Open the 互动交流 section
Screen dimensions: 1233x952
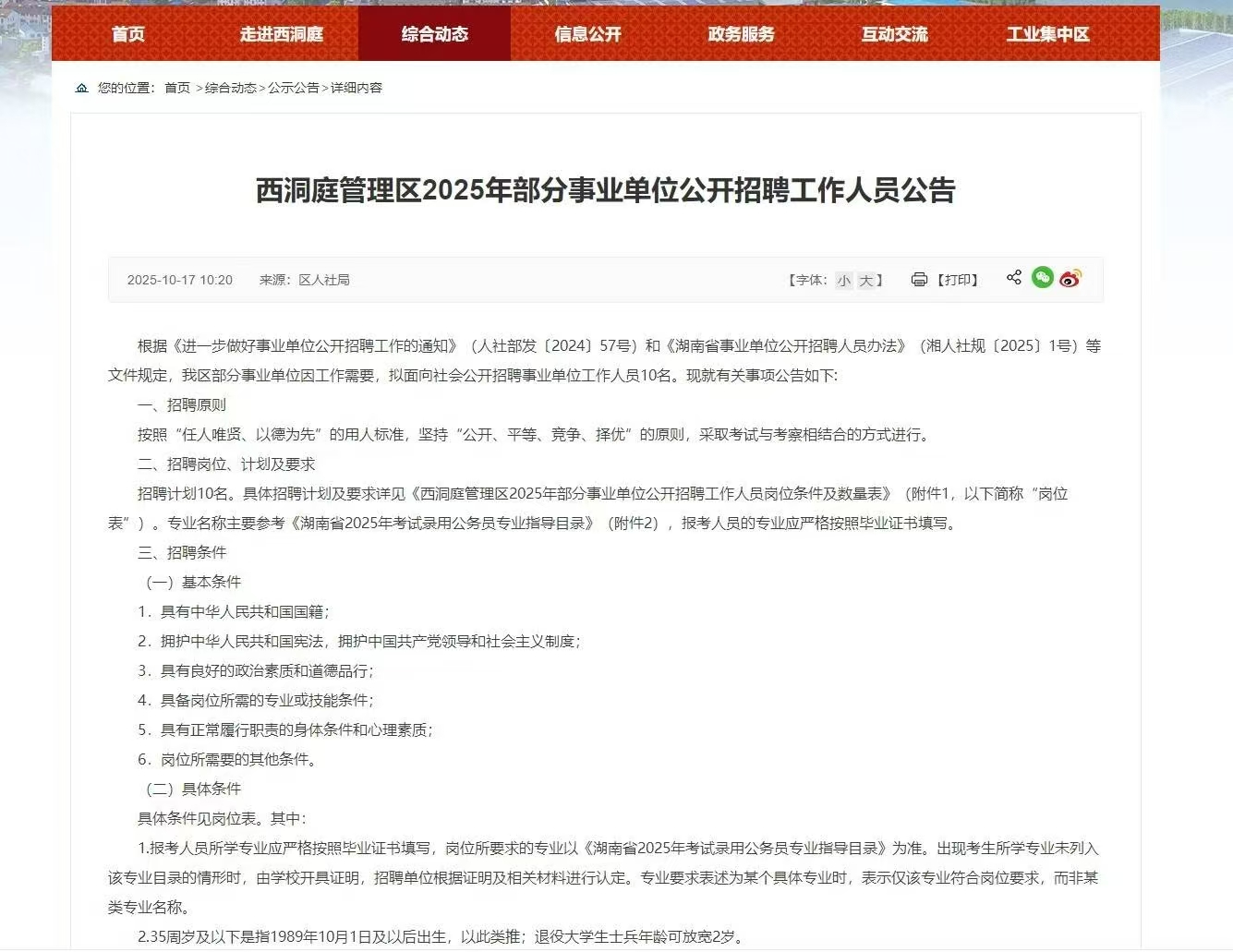click(x=893, y=34)
